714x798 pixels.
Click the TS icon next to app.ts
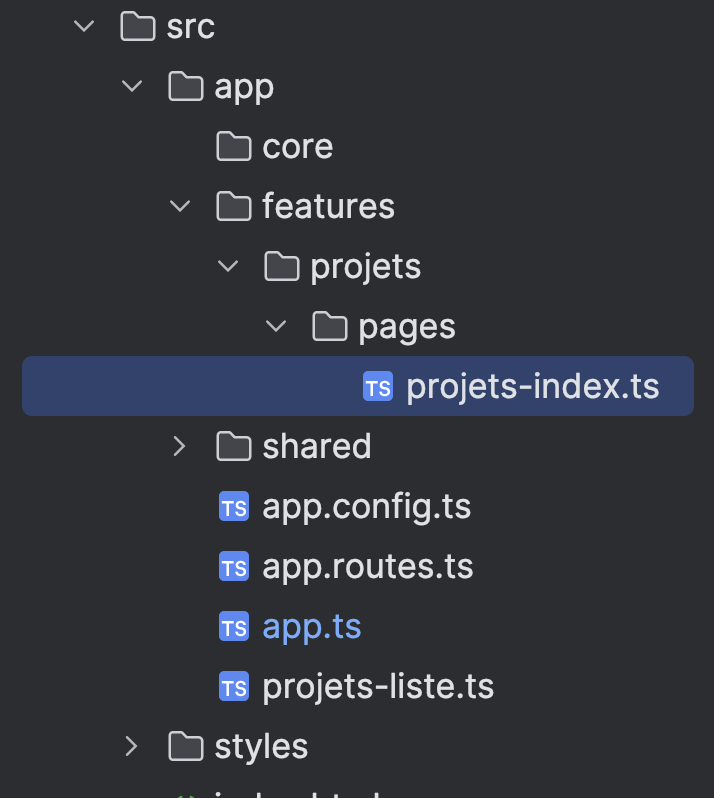click(233, 627)
